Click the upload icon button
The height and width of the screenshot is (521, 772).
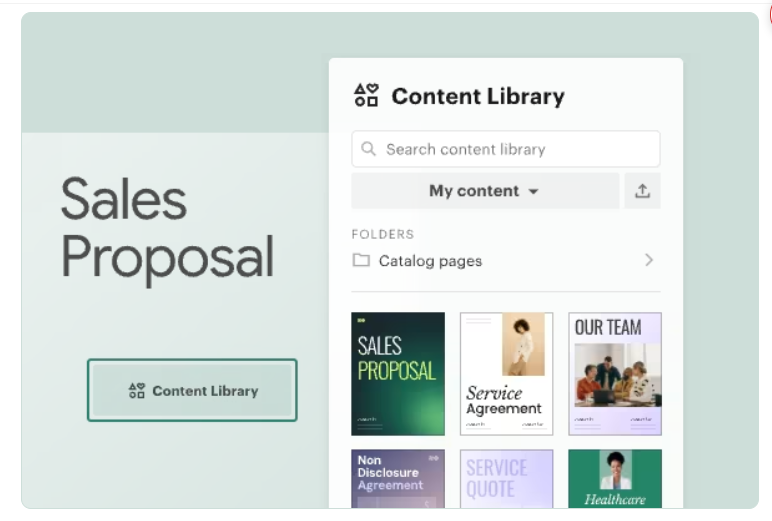643,191
